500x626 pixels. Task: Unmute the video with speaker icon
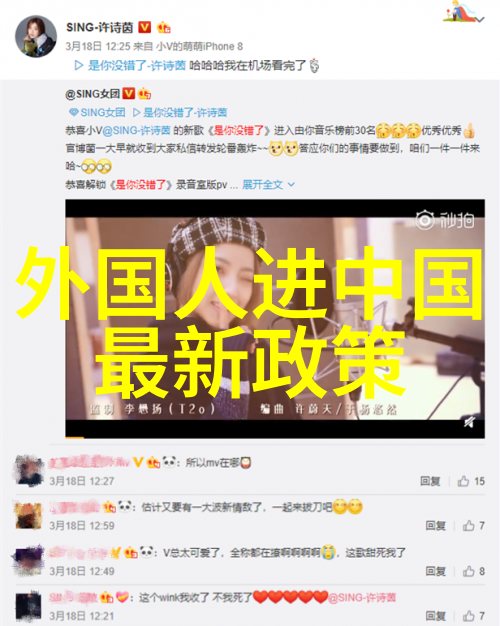pyautogui.click(x=469, y=422)
